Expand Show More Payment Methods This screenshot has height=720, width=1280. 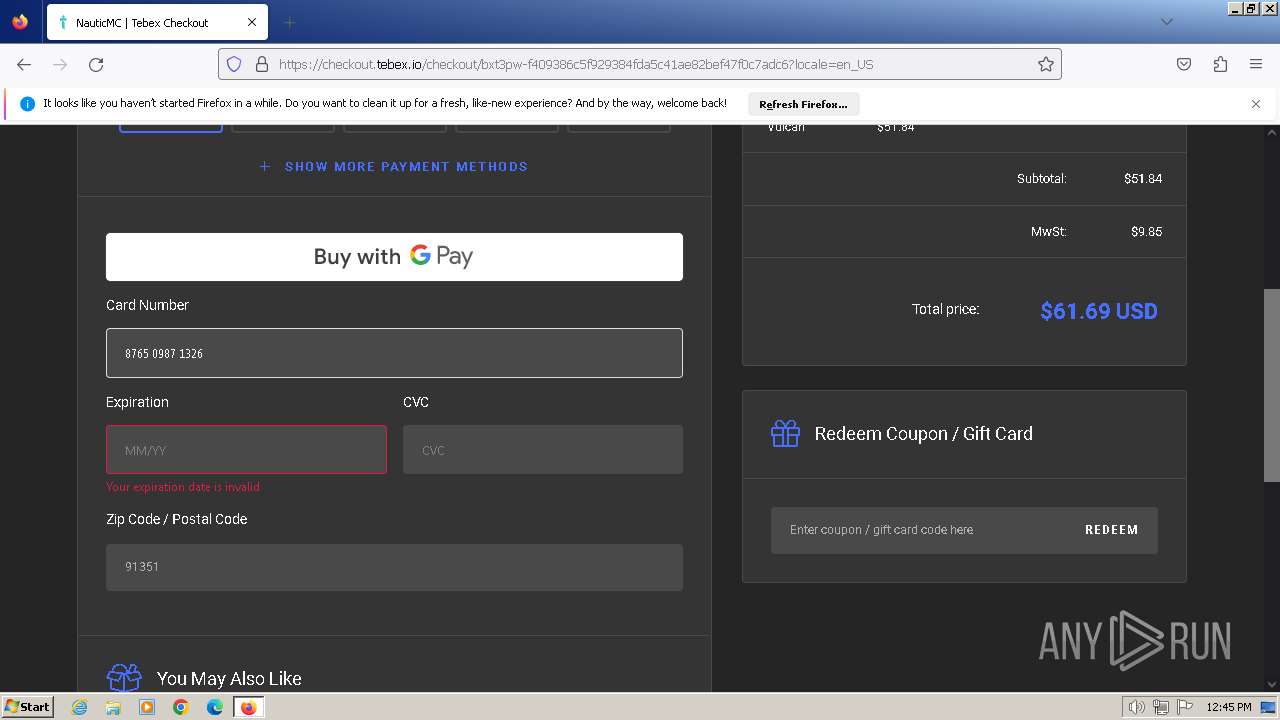(x=394, y=166)
